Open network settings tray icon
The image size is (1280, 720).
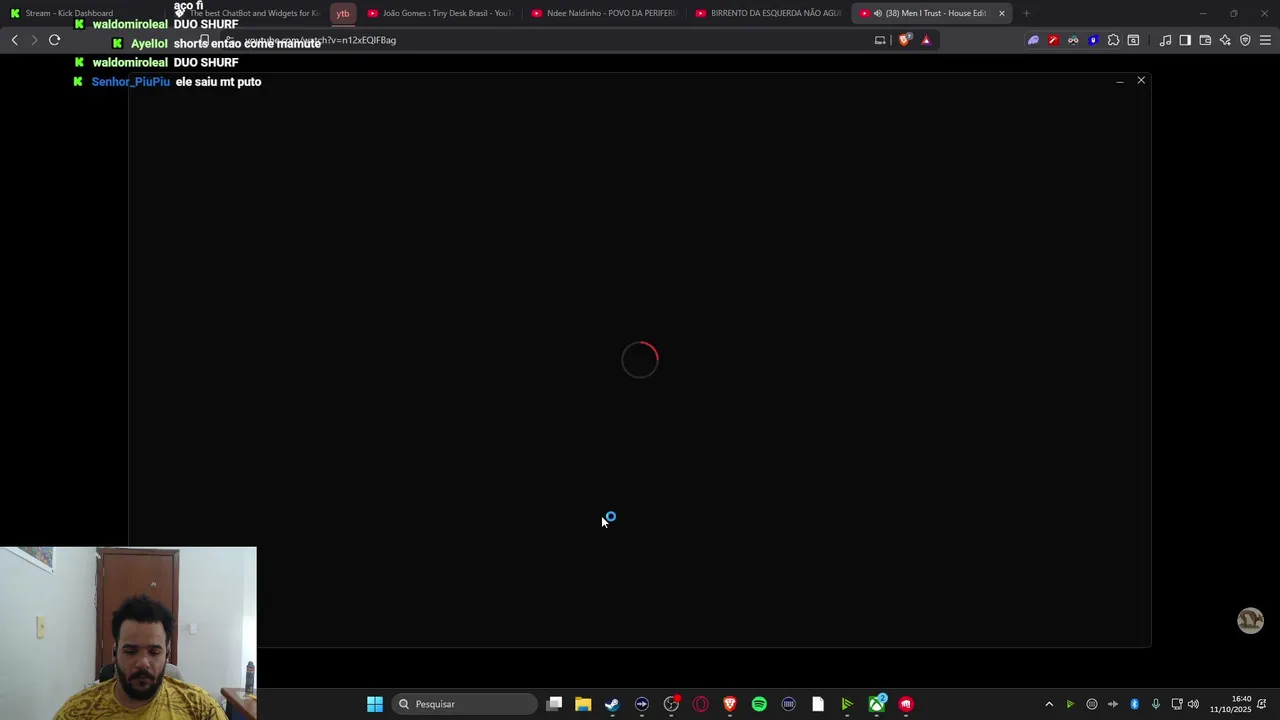pyautogui.click(x=1177, y=704)
